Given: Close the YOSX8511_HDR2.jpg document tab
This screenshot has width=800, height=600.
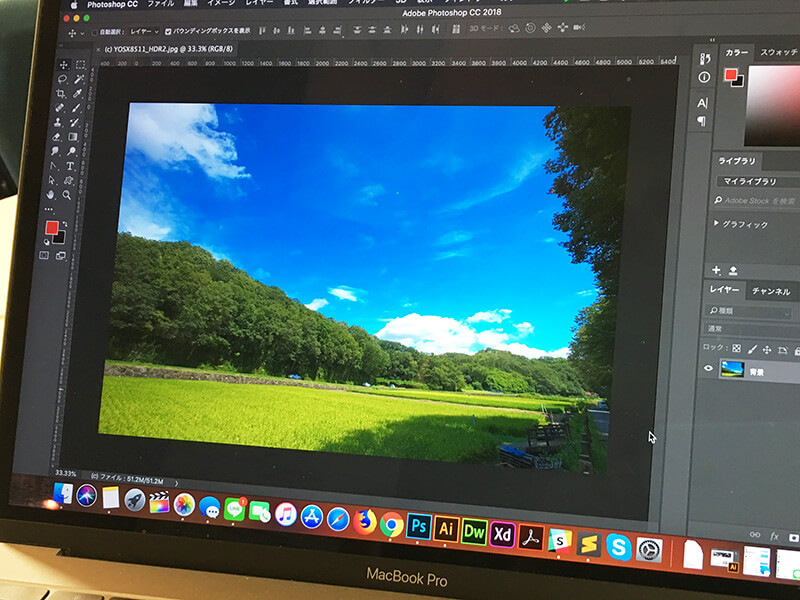Looking at the screenshot, I should [x=98, y=49].
